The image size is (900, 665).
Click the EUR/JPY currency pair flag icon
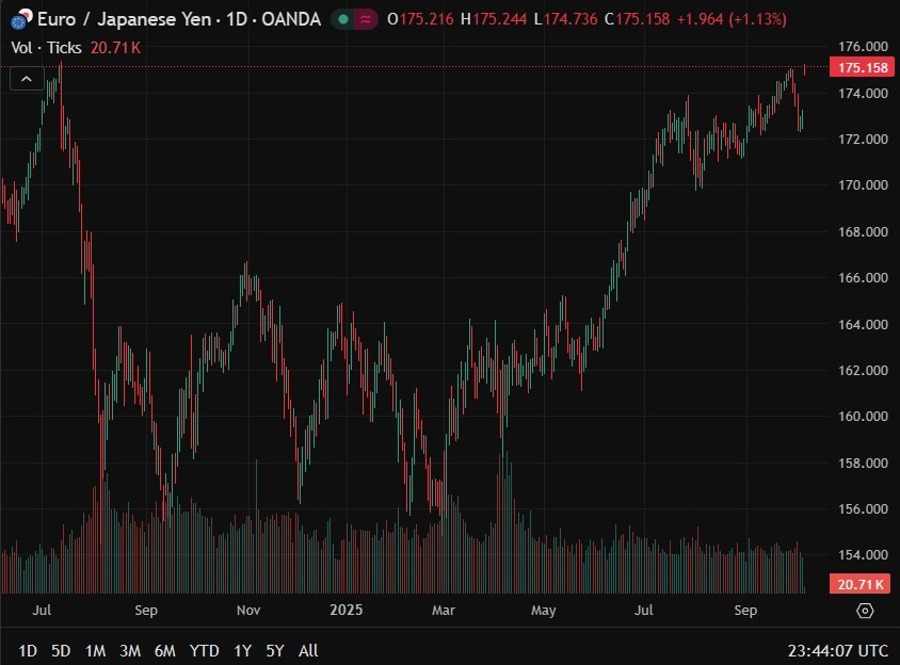[x=21, y=19]
